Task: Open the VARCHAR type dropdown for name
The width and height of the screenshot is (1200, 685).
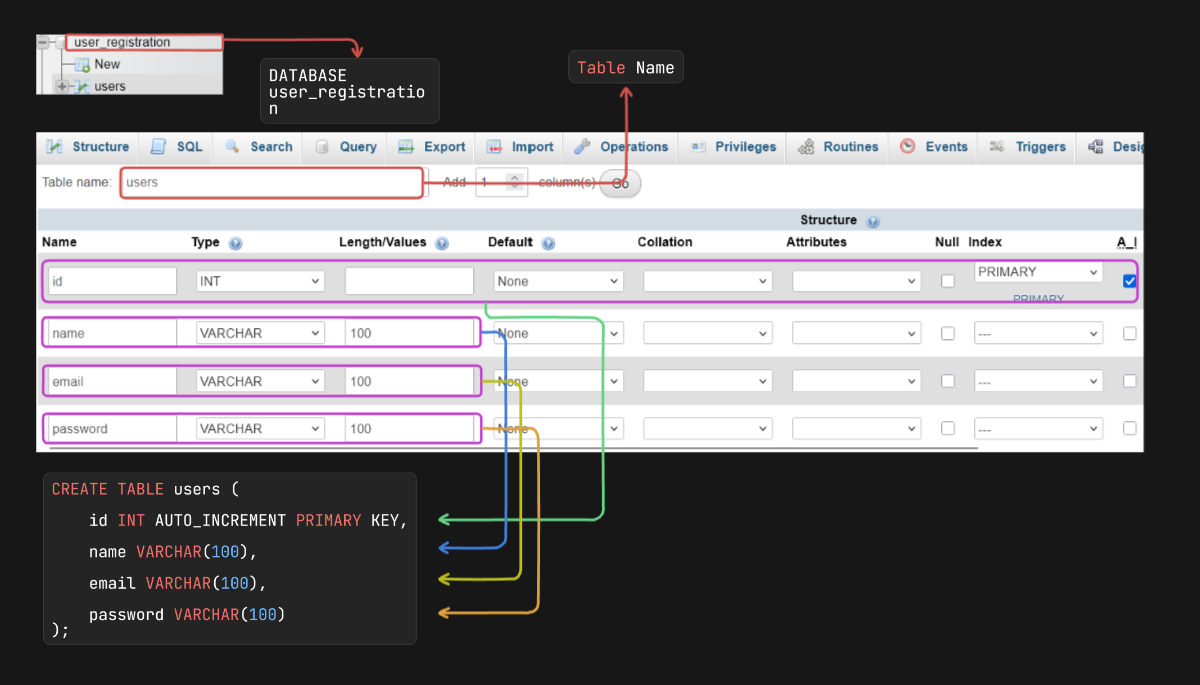Action: pyautogui.click(x=260, y=333)
